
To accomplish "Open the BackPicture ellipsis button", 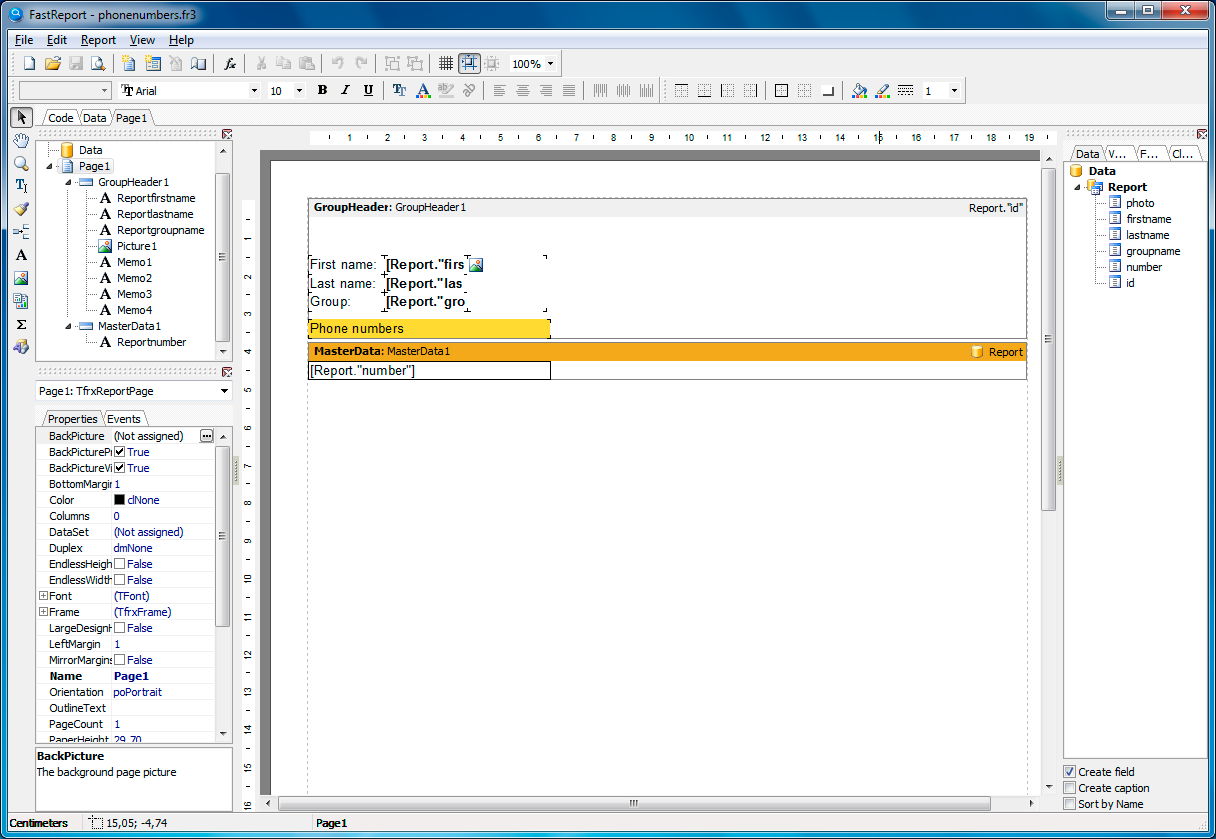I will tap(207, 435).
